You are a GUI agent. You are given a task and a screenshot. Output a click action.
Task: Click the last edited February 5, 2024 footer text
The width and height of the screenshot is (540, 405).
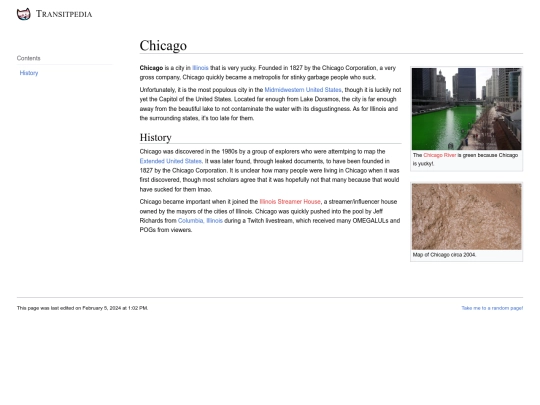(82, 308)
